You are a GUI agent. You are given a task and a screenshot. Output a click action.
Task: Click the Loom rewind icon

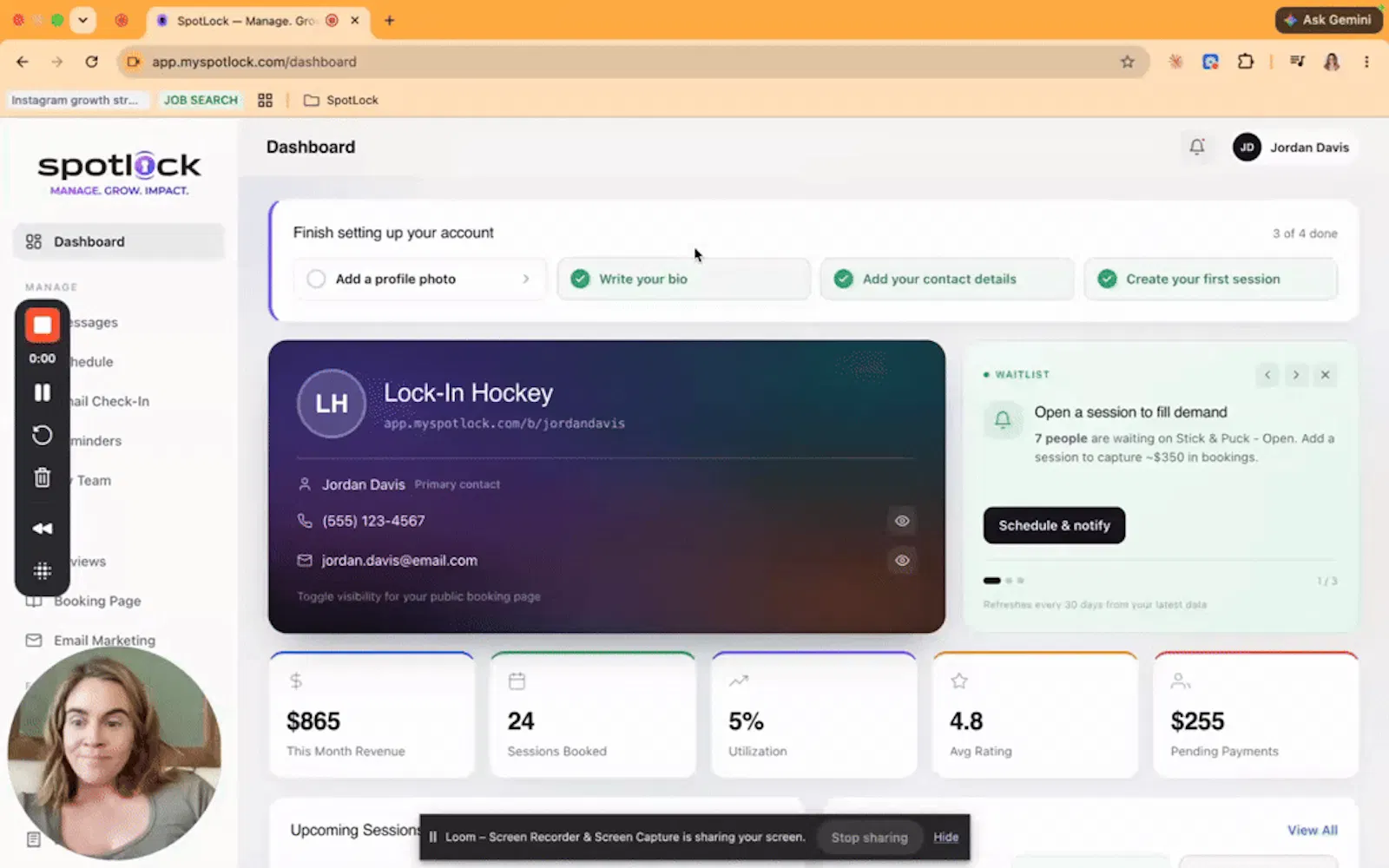(x=42, y=528)
